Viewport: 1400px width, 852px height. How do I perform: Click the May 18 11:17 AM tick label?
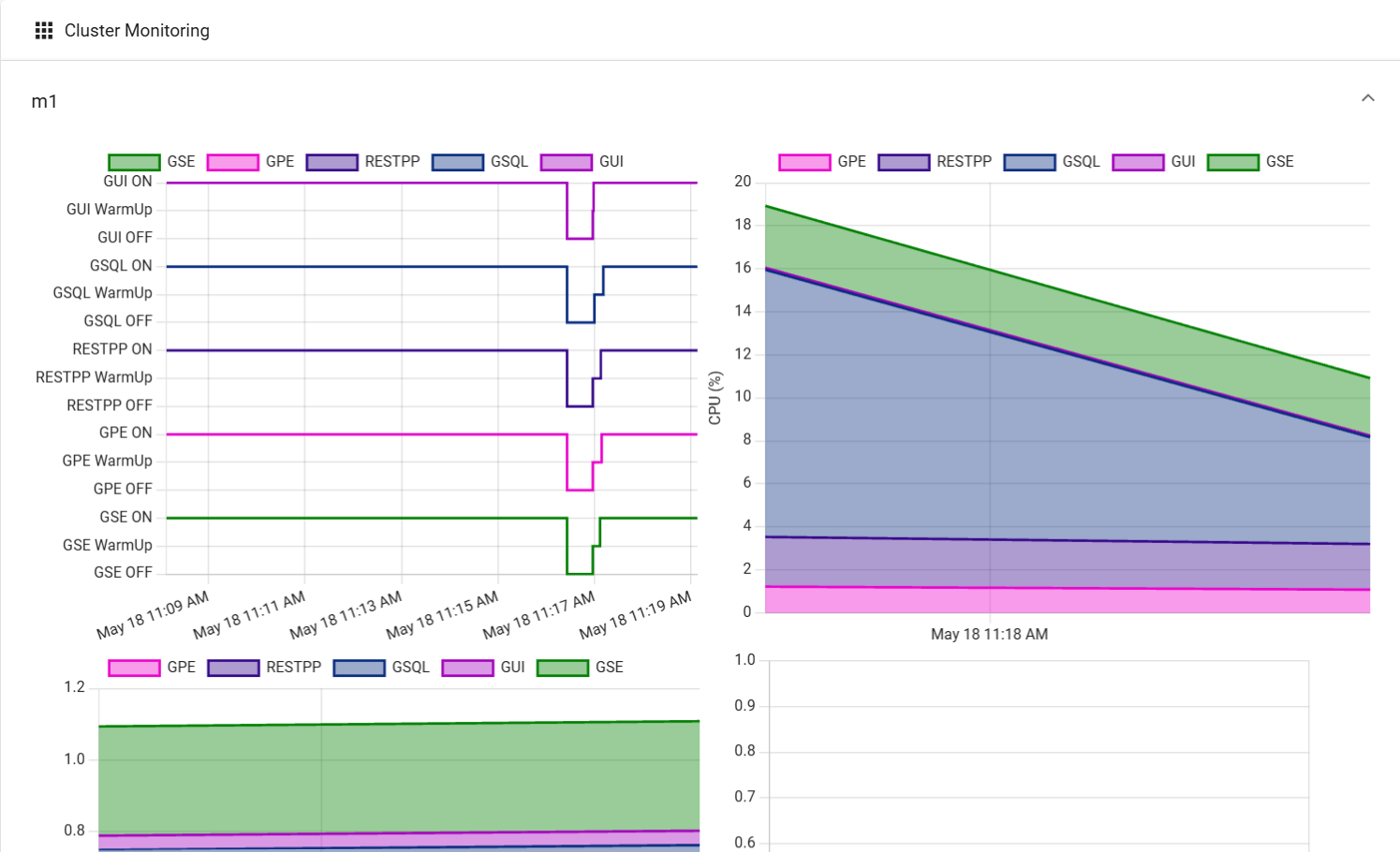538,615
